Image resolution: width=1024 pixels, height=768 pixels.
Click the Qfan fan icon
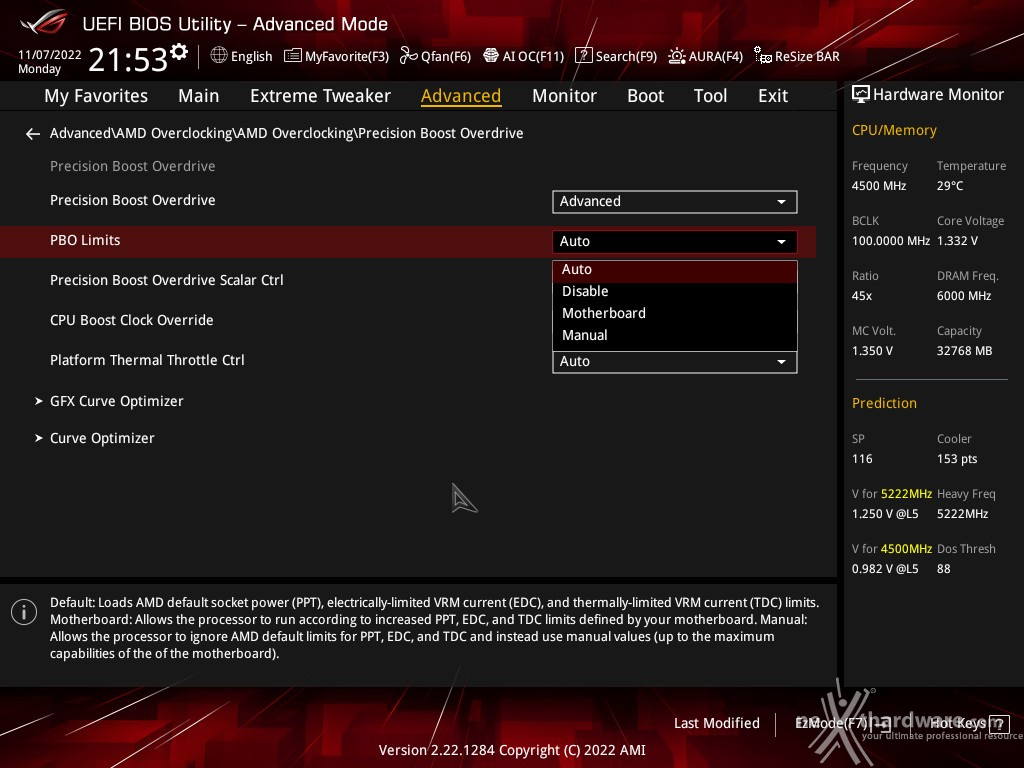tap(409, 56)
